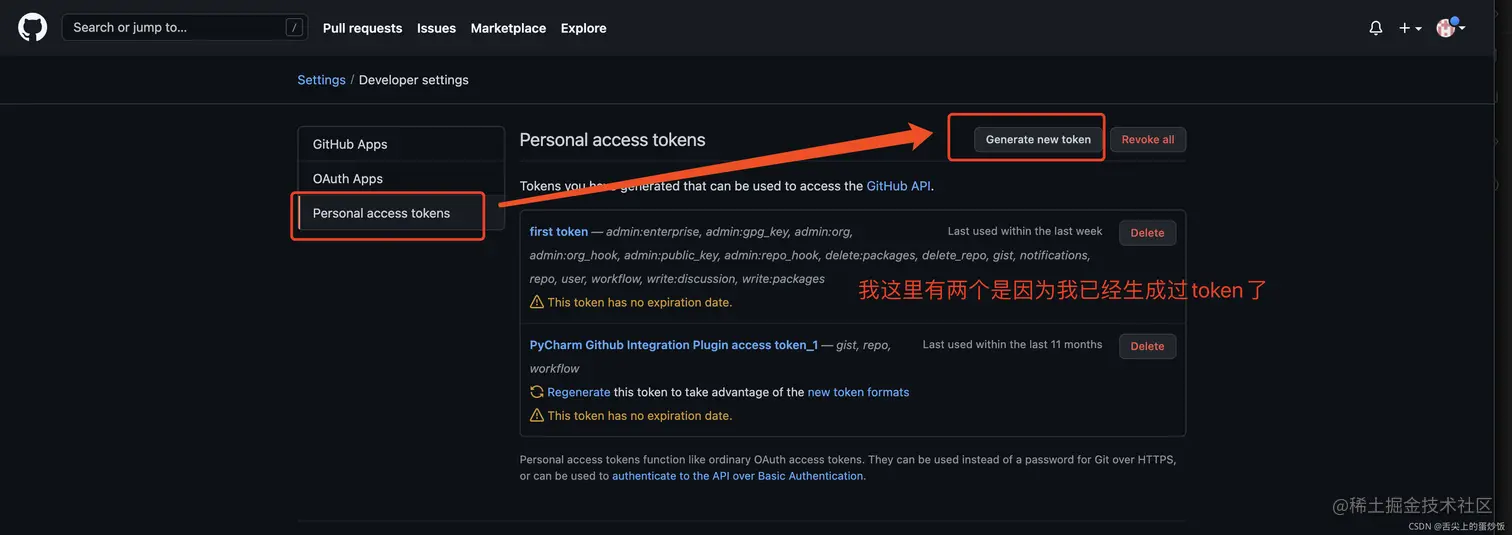This screenshot has height=535, width=1512.
Task: Open Explore in the top nav
Action: pyautogui.click(x=583, y=28)
